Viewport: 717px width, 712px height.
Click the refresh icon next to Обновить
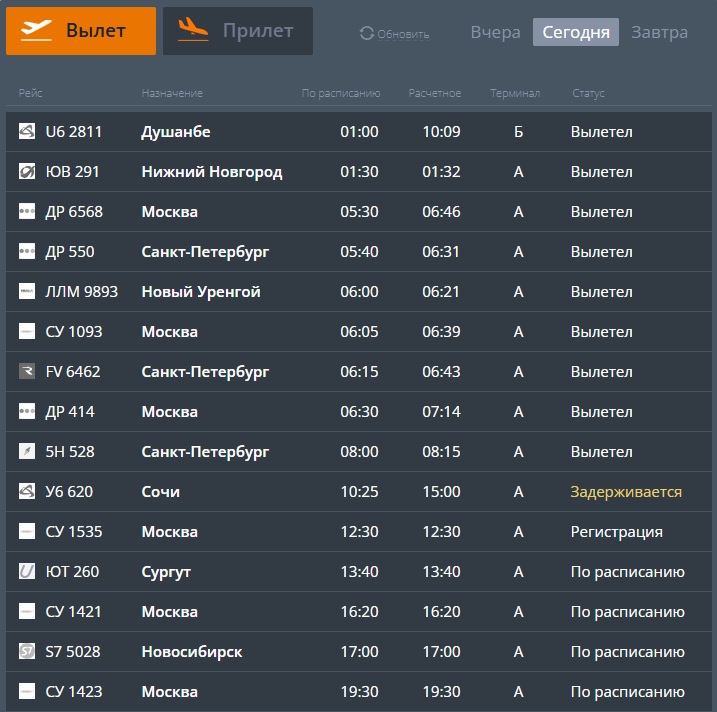coord(366,34)
